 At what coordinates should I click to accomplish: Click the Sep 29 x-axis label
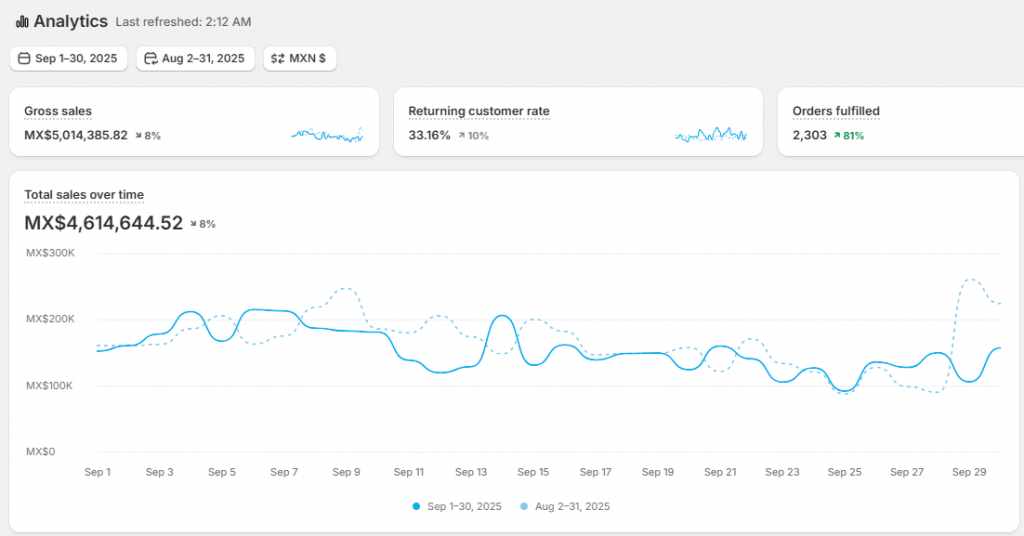(x=969, y=472)
